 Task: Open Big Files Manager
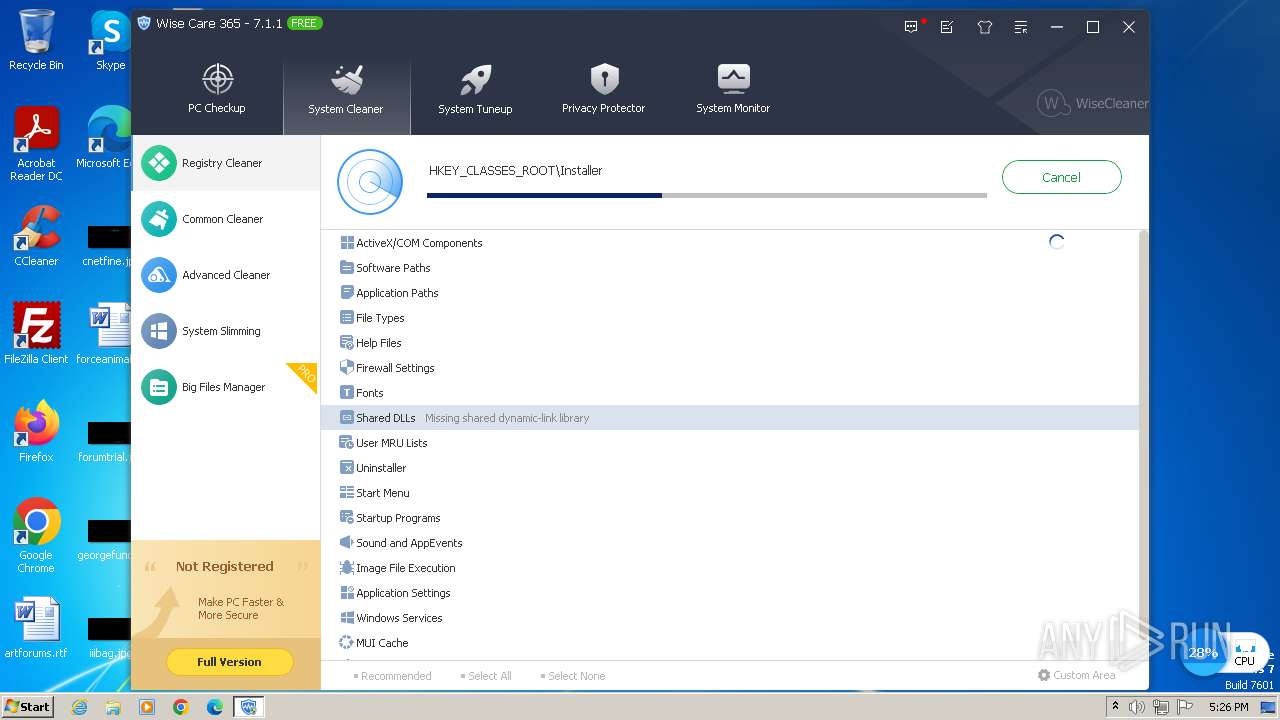[x=226, y=387]
